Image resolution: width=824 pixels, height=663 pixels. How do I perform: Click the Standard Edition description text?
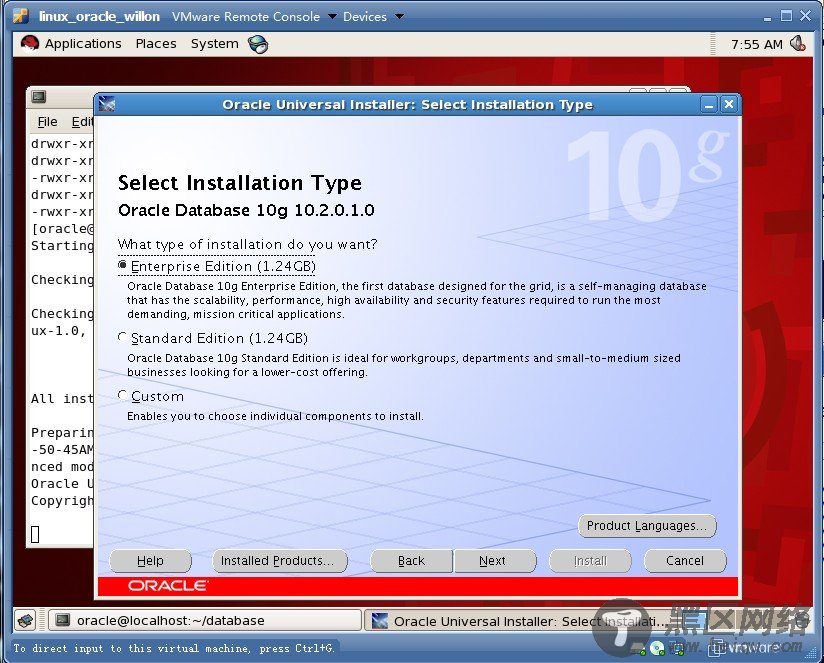click(404, 365)
